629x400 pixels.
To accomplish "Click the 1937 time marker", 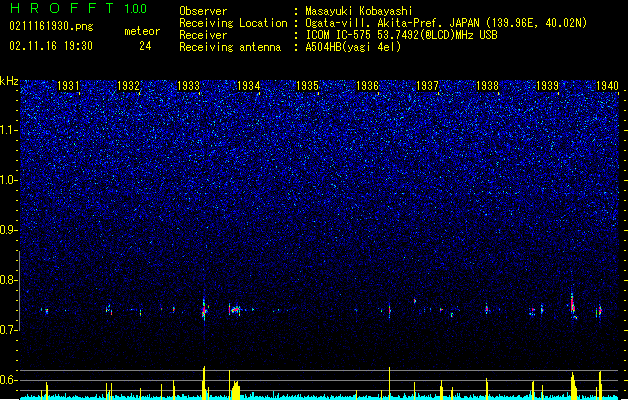I will 428,85.
